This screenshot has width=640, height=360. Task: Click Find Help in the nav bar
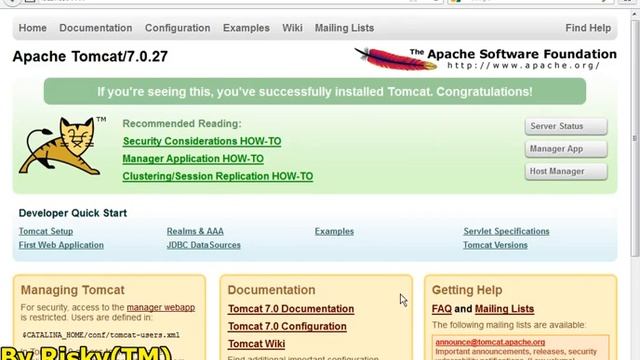[588, 28]
